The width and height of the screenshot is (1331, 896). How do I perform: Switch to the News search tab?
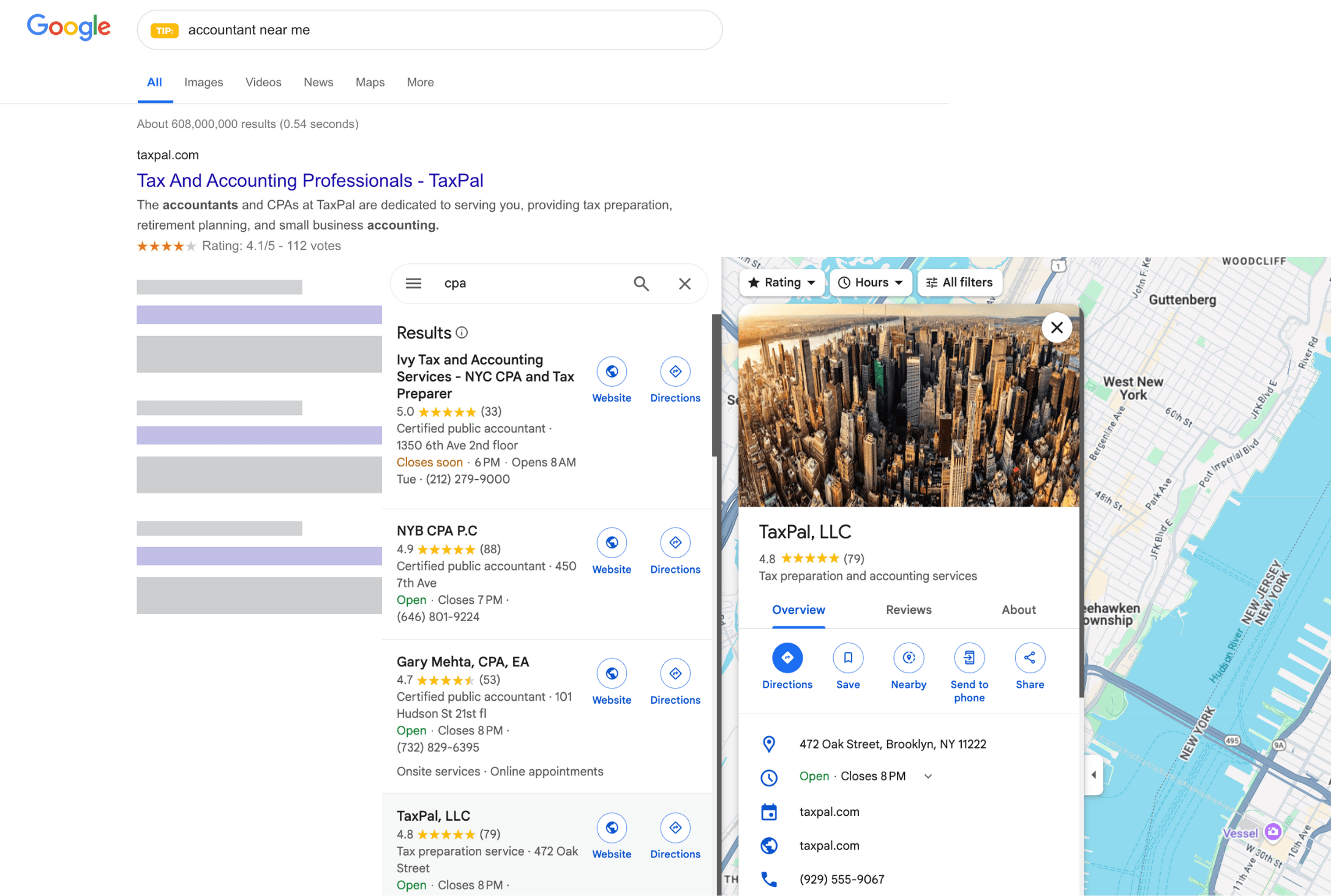318,82
